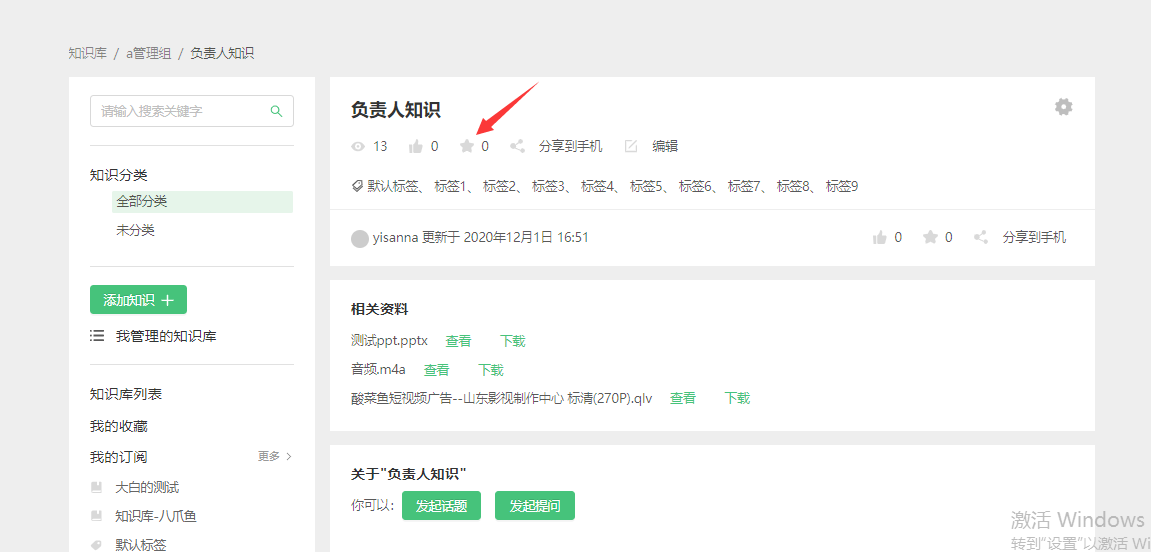Open 我的订阅 in sidebar

(118, 457)
